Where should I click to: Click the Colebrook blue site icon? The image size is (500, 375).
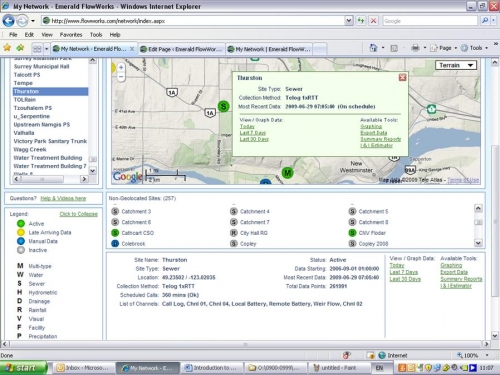pos(115,244)
